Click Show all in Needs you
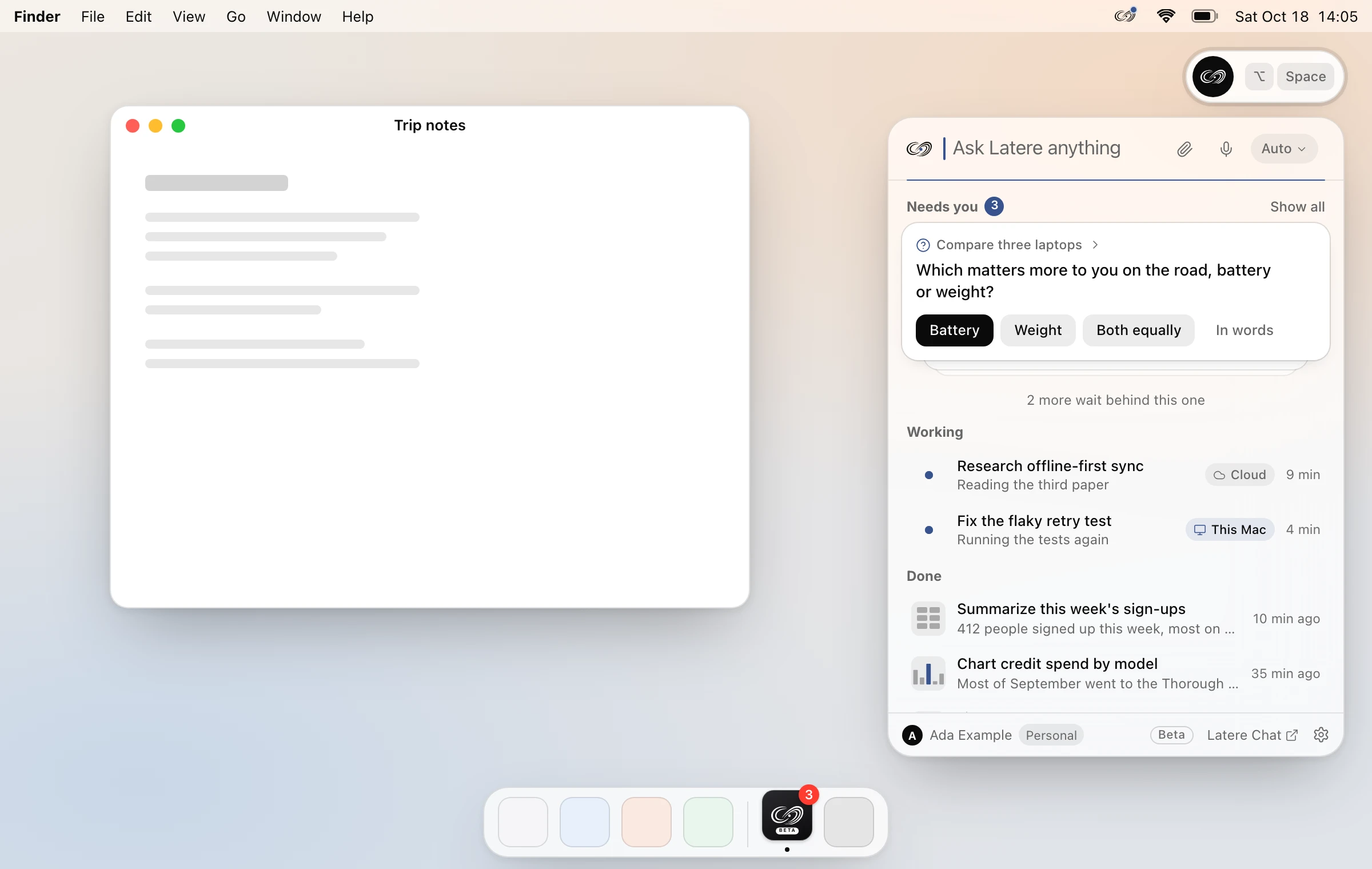Screen dimensions: 1372x869 (x=1297, y=206)
